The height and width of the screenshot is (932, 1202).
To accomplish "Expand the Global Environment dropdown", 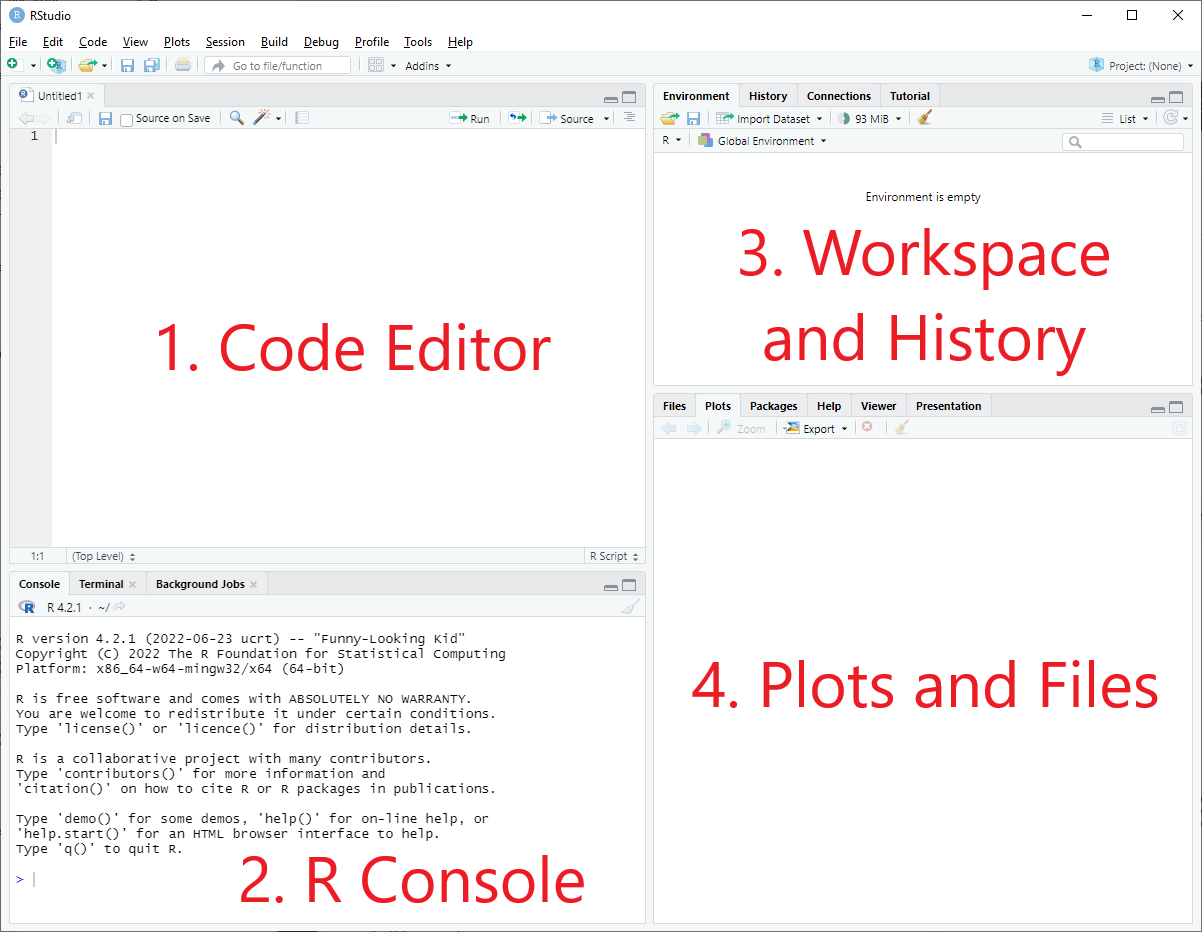I will point(765,141).
